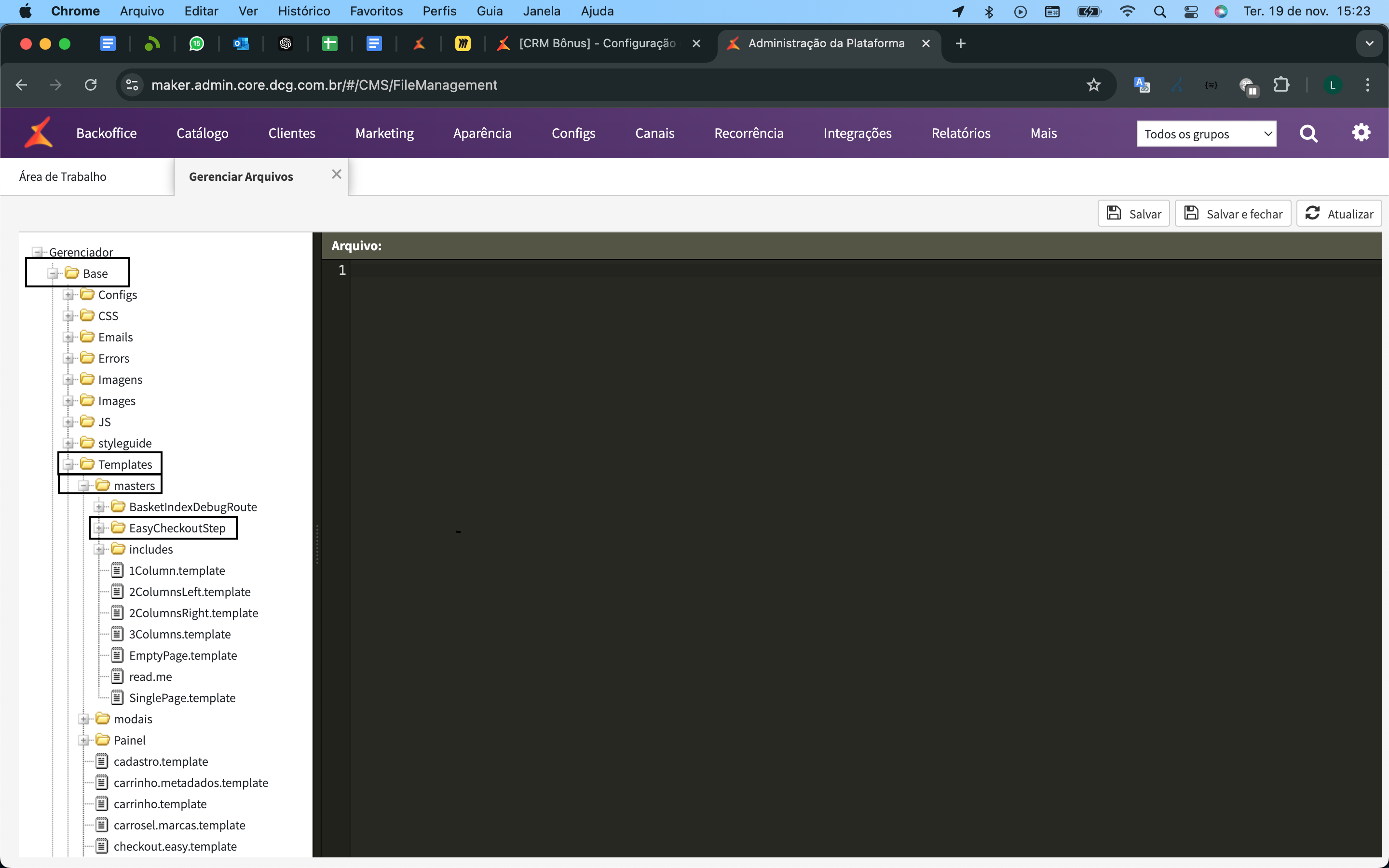This screenshot has height=868, width=1389.
Task: Click the platform logo in the purple header
Action: pyautogui.click(x=39, y=133)
